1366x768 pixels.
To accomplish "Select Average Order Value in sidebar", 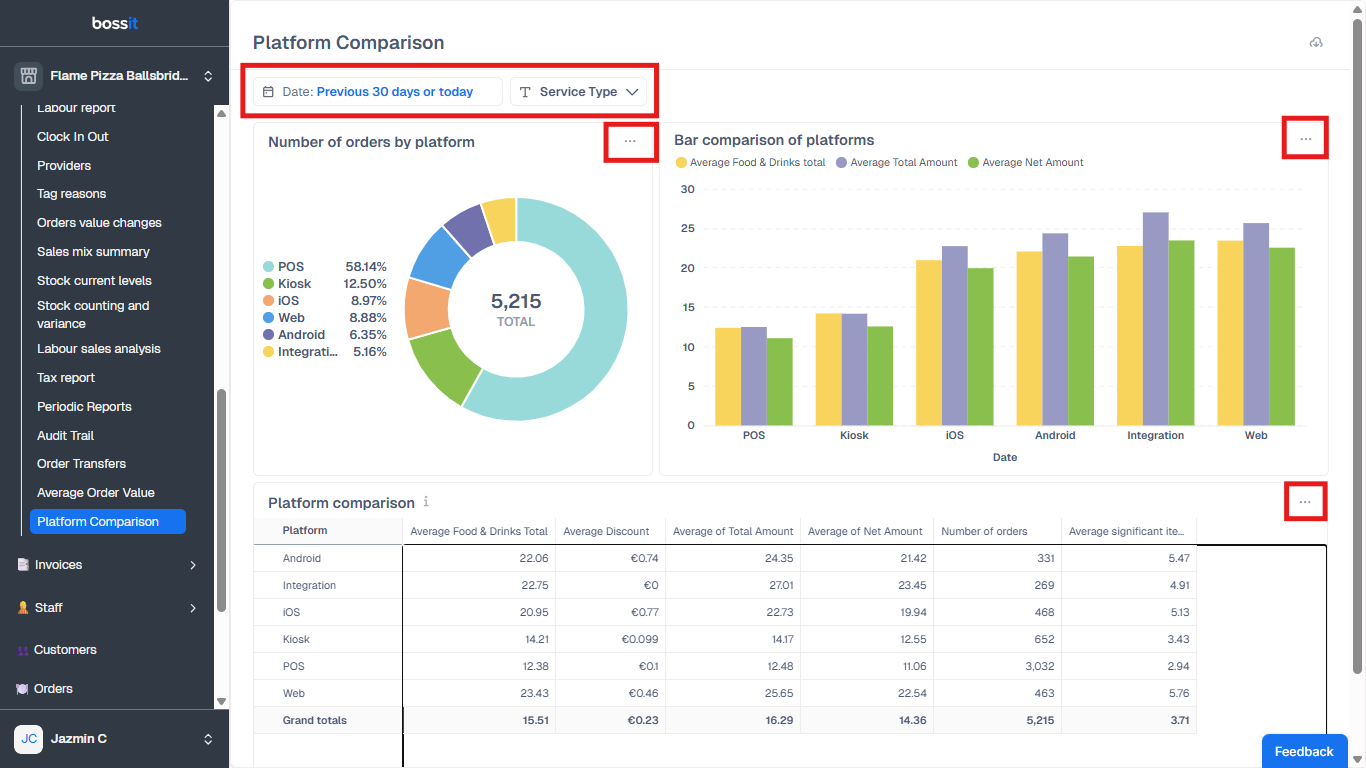I will click(x=96, y=493).
